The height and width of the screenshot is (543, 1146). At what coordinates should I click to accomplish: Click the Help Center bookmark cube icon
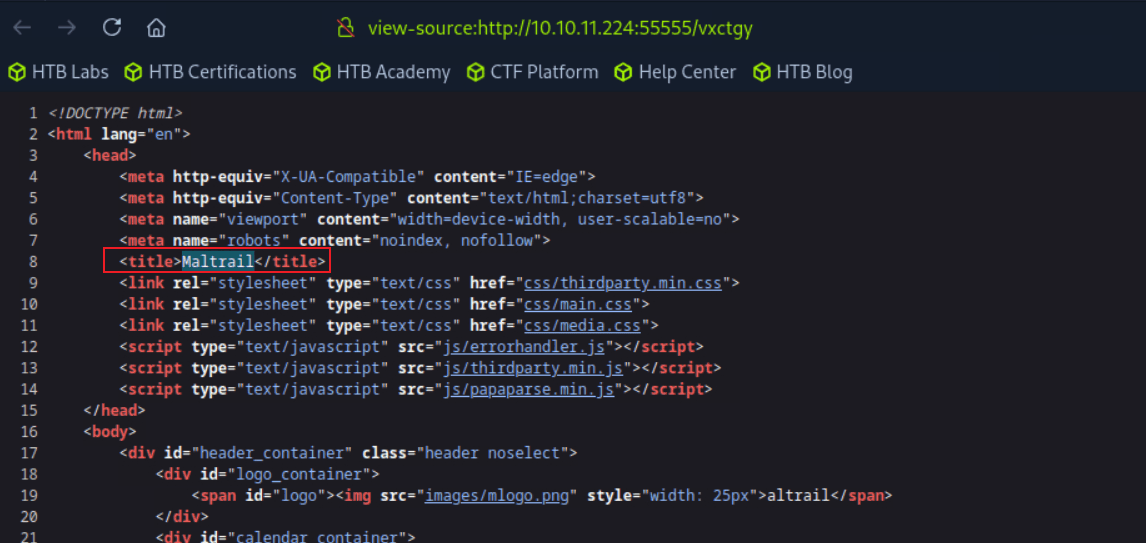coord(624,72)
